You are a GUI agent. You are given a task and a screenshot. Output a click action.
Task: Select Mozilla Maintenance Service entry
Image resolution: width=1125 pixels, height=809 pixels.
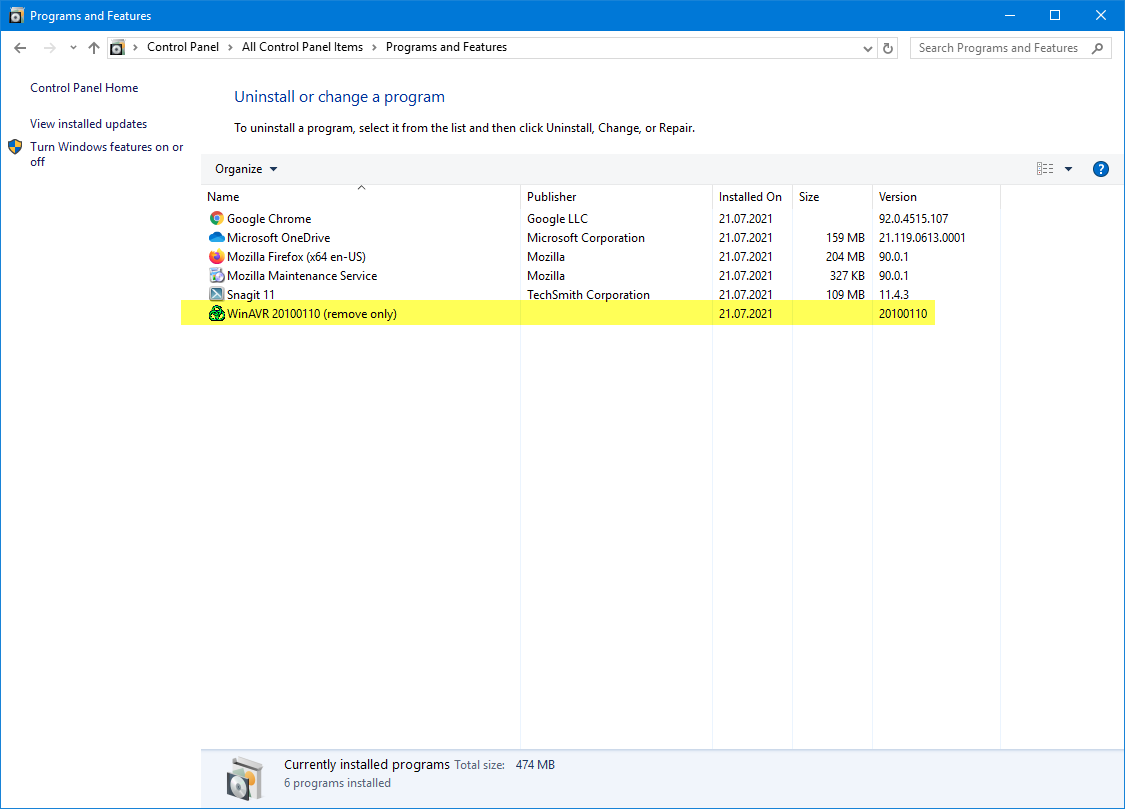(302, 275)
